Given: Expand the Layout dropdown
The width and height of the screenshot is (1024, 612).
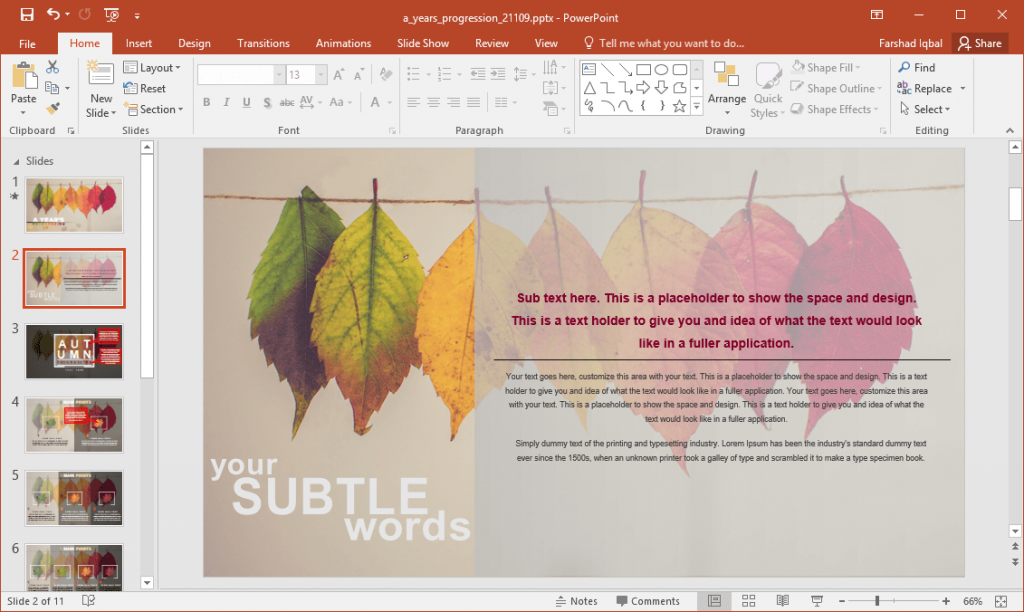Looking at the screenshot, I should [x=155, y=67].
